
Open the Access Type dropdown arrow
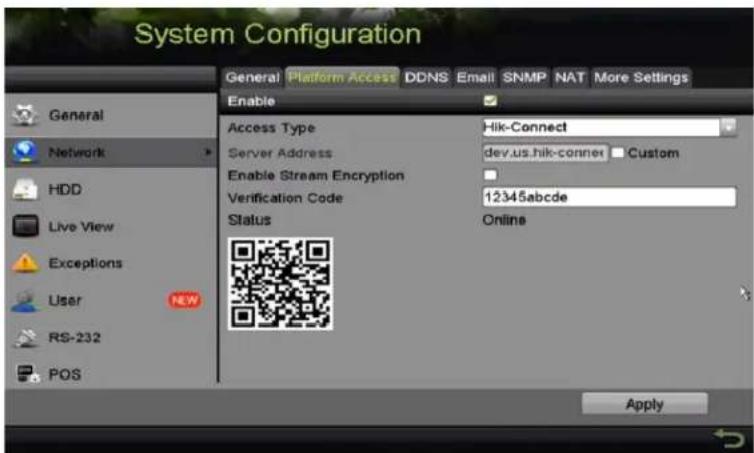(x=728, y=127)
